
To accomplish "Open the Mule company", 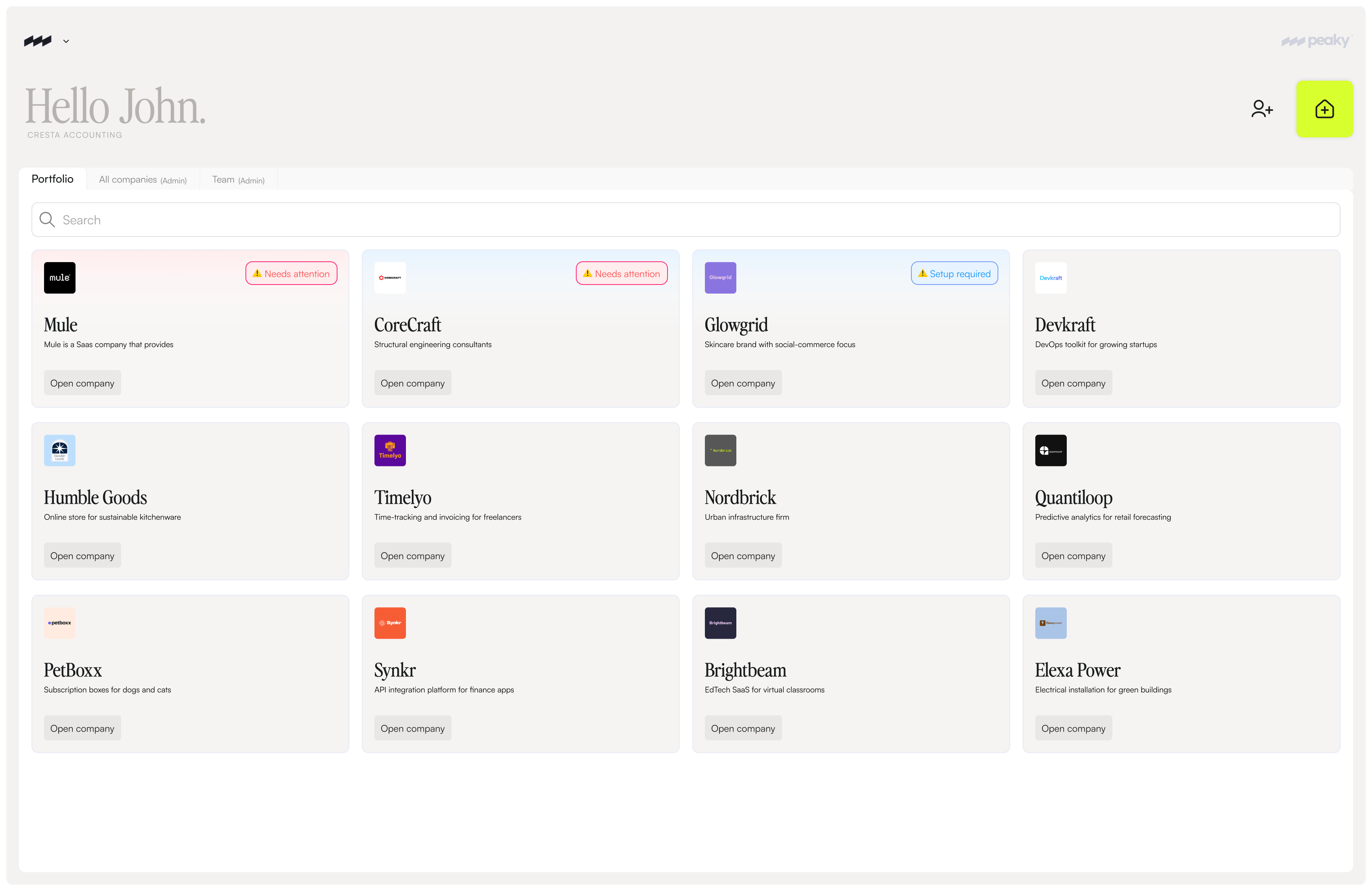I will coord(82,383).
